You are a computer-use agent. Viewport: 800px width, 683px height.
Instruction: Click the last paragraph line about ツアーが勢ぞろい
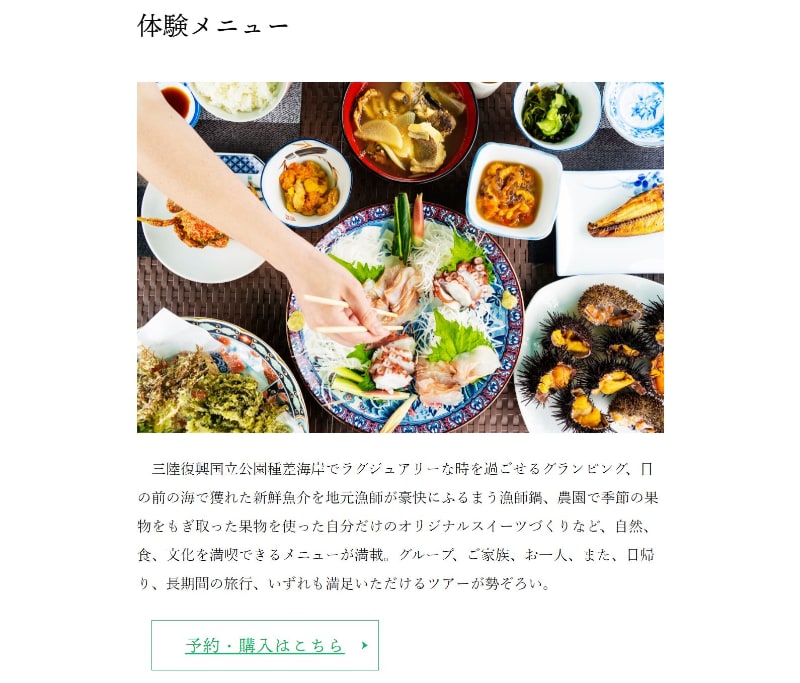tap(344, 583)
